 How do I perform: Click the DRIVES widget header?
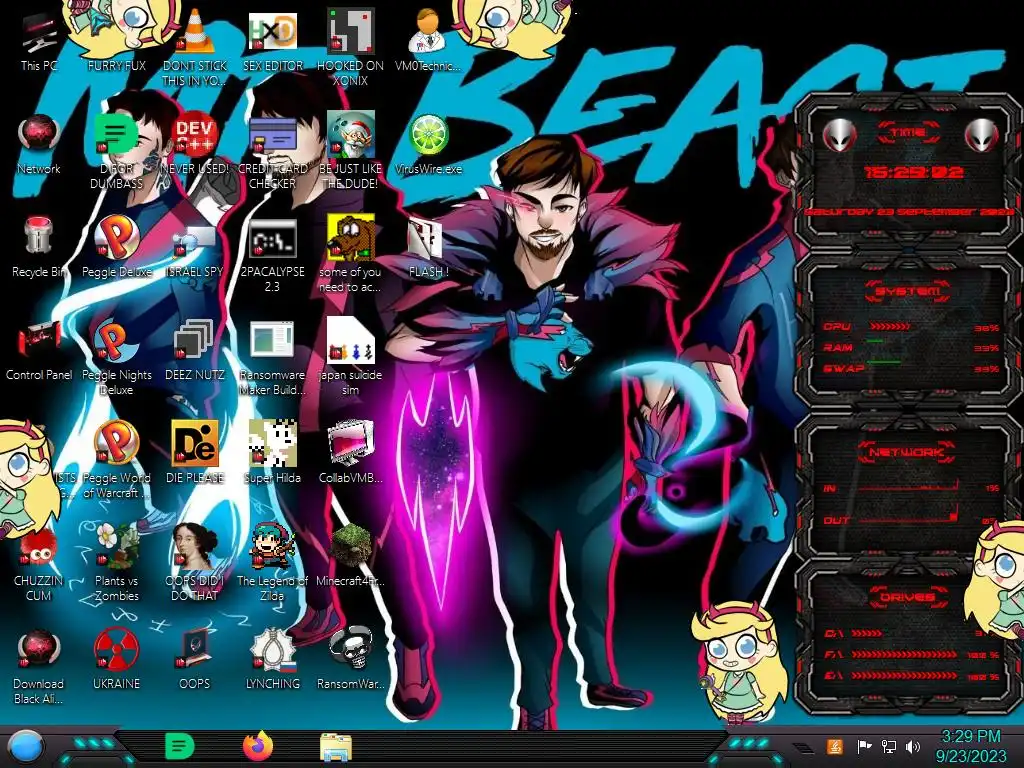pos(906,597)
